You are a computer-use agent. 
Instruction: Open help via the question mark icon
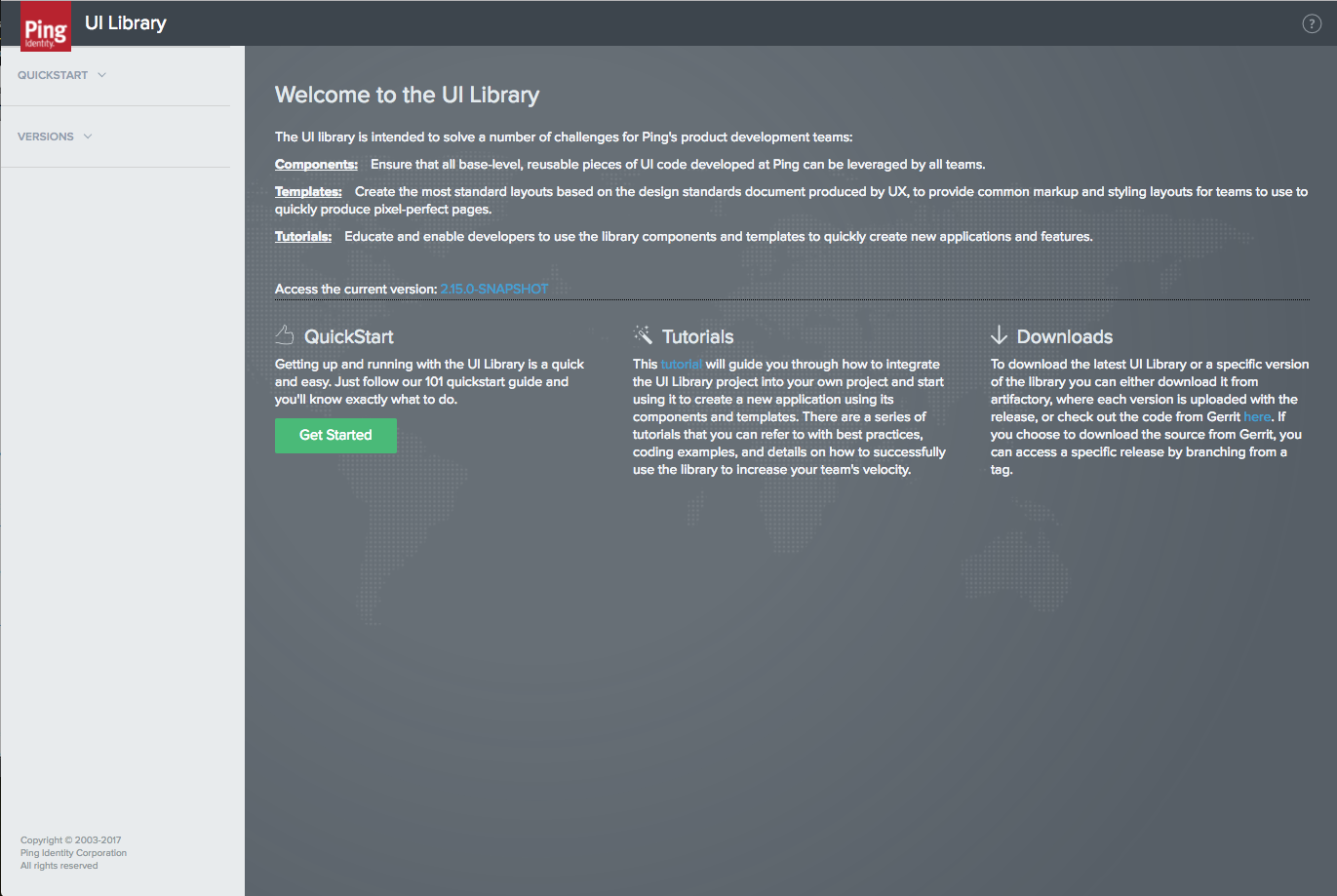coord(1312,24)
